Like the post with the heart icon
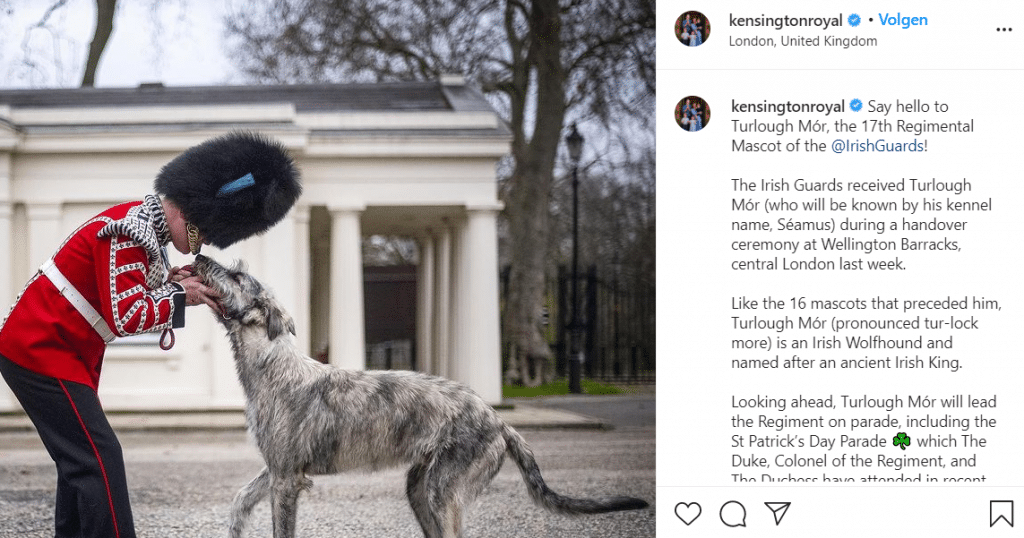 click(688, 514)
